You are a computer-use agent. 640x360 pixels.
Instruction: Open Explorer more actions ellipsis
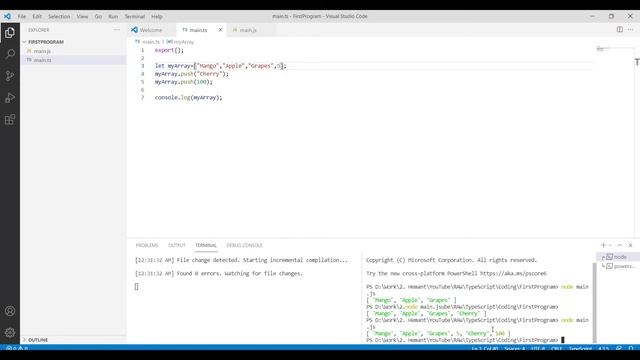pos(117,30)
